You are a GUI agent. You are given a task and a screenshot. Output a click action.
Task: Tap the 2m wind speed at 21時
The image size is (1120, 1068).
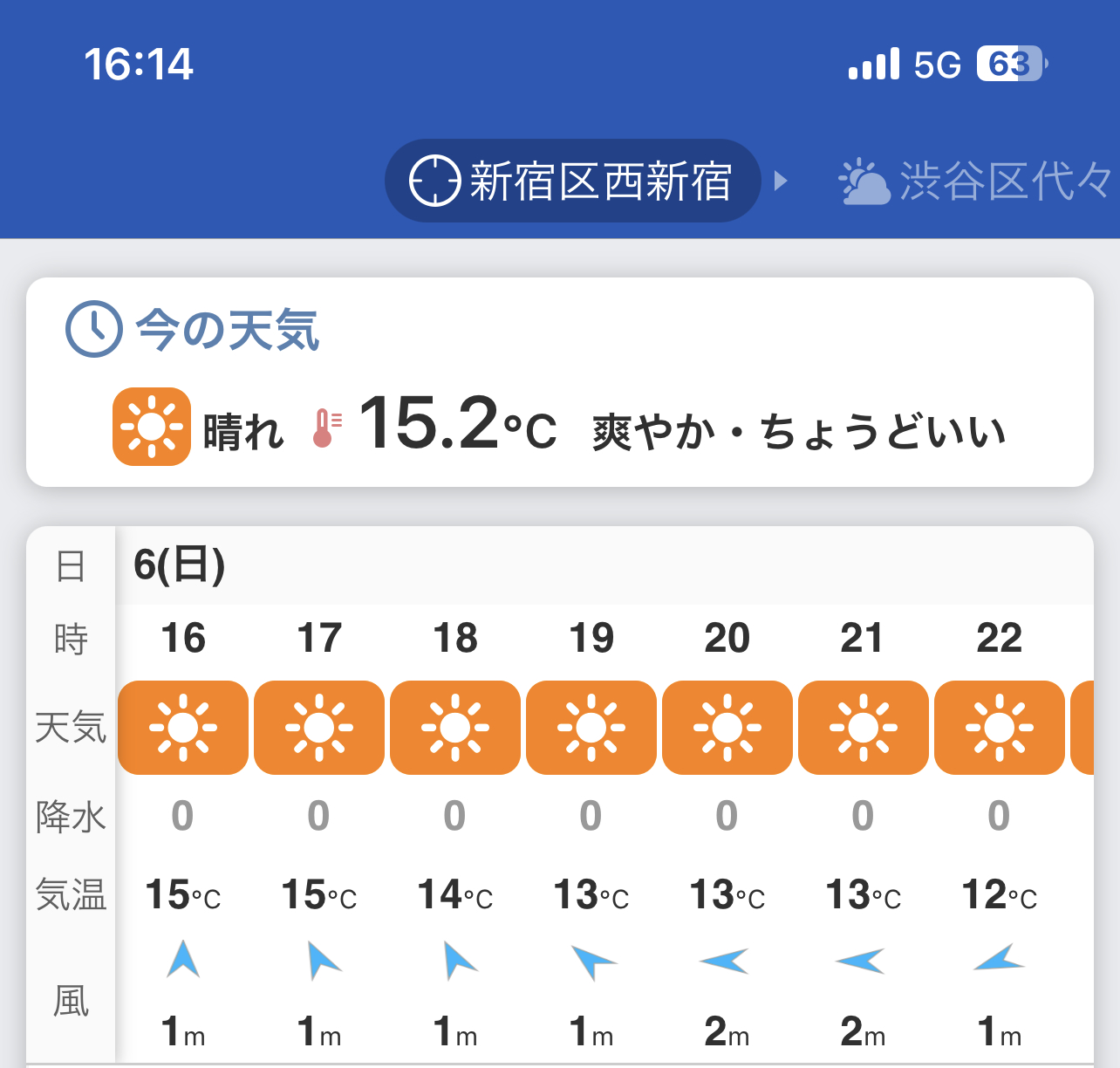click(862, 1032)
